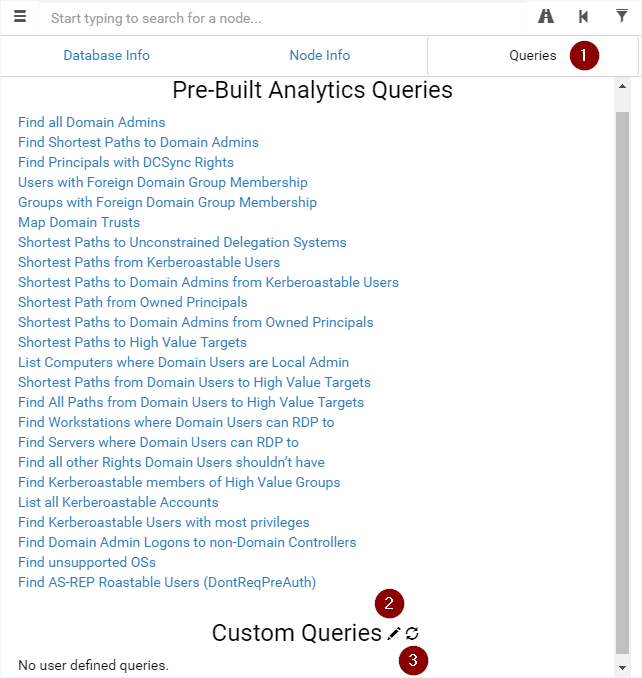642x678 pixels.
Task: Click the back arrow icon
Action: click(583, 17)
